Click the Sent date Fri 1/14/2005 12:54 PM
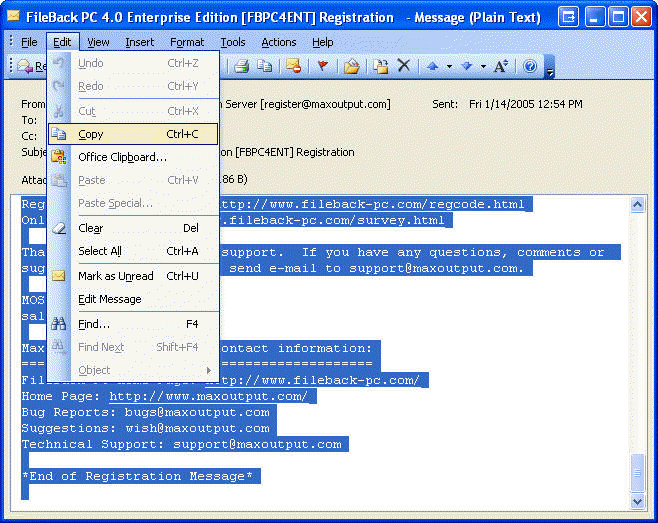The height and width of the screenshot is (523, 658). 525,104
